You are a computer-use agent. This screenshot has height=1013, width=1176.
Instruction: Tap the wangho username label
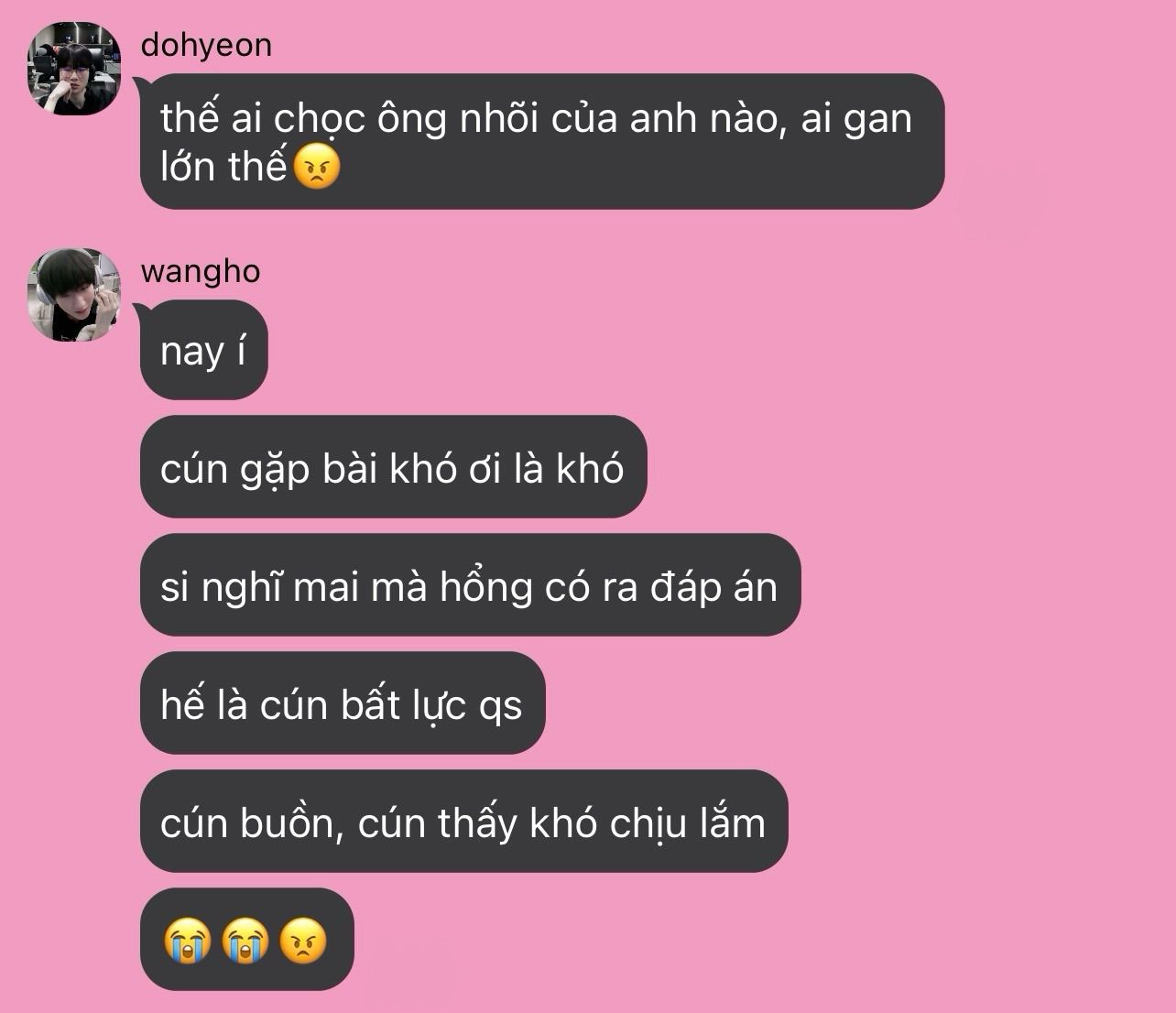pyautogui.click(x=201, y=272)
